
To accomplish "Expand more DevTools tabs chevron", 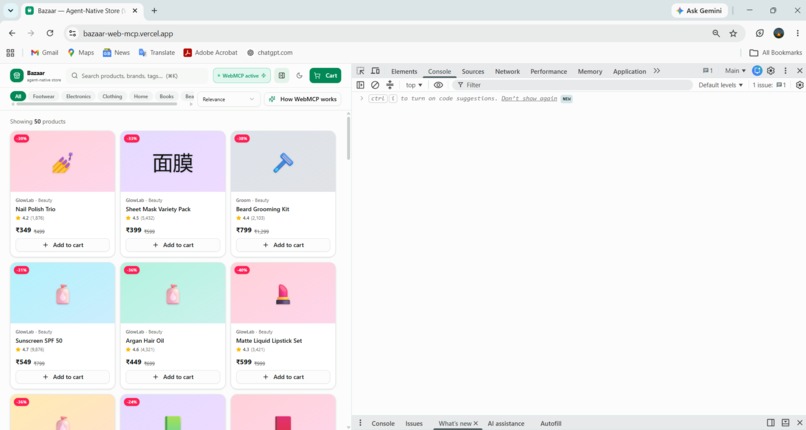I will (x=657, y=71).
